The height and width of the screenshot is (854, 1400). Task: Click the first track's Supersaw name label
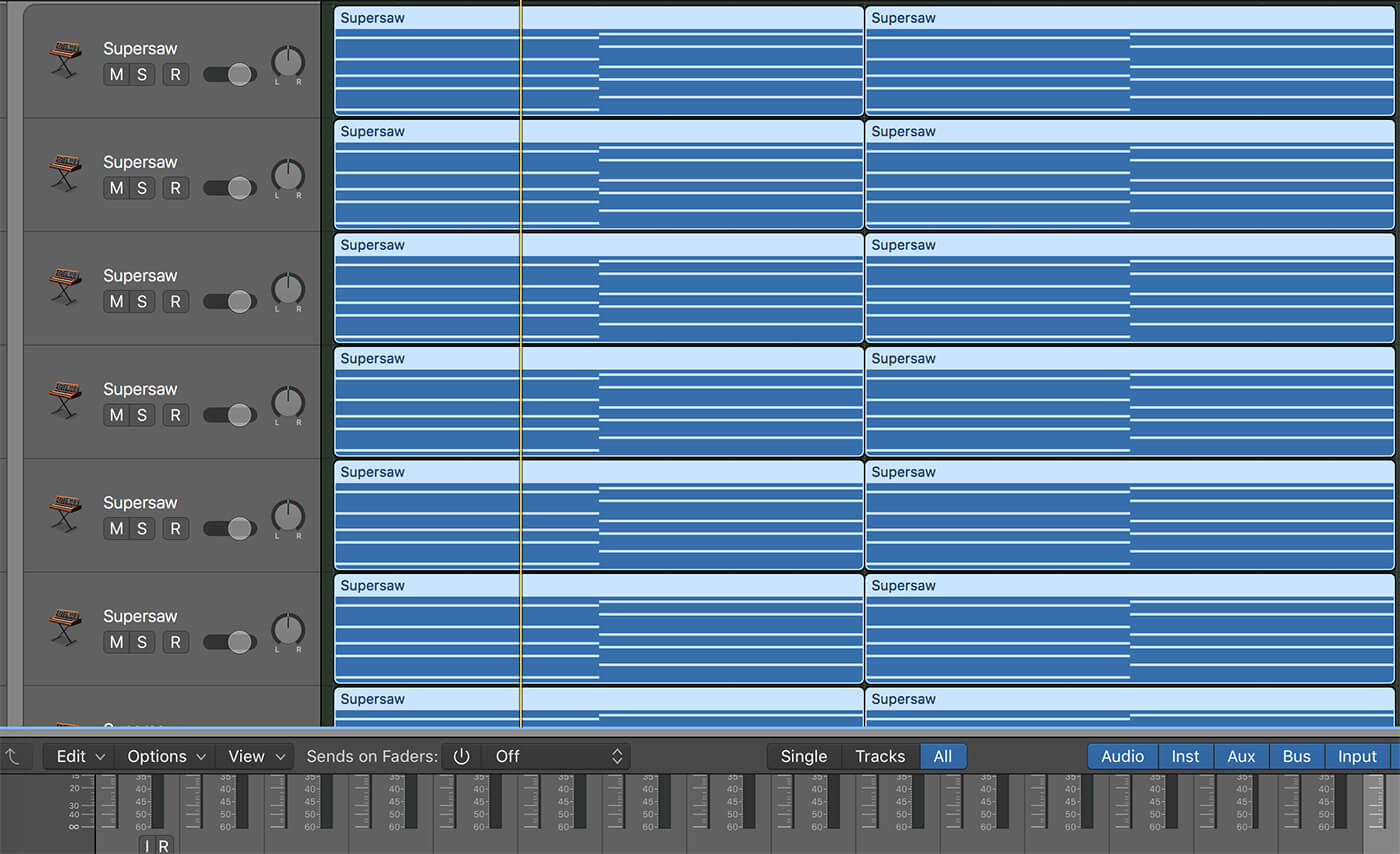coord(140,49)
